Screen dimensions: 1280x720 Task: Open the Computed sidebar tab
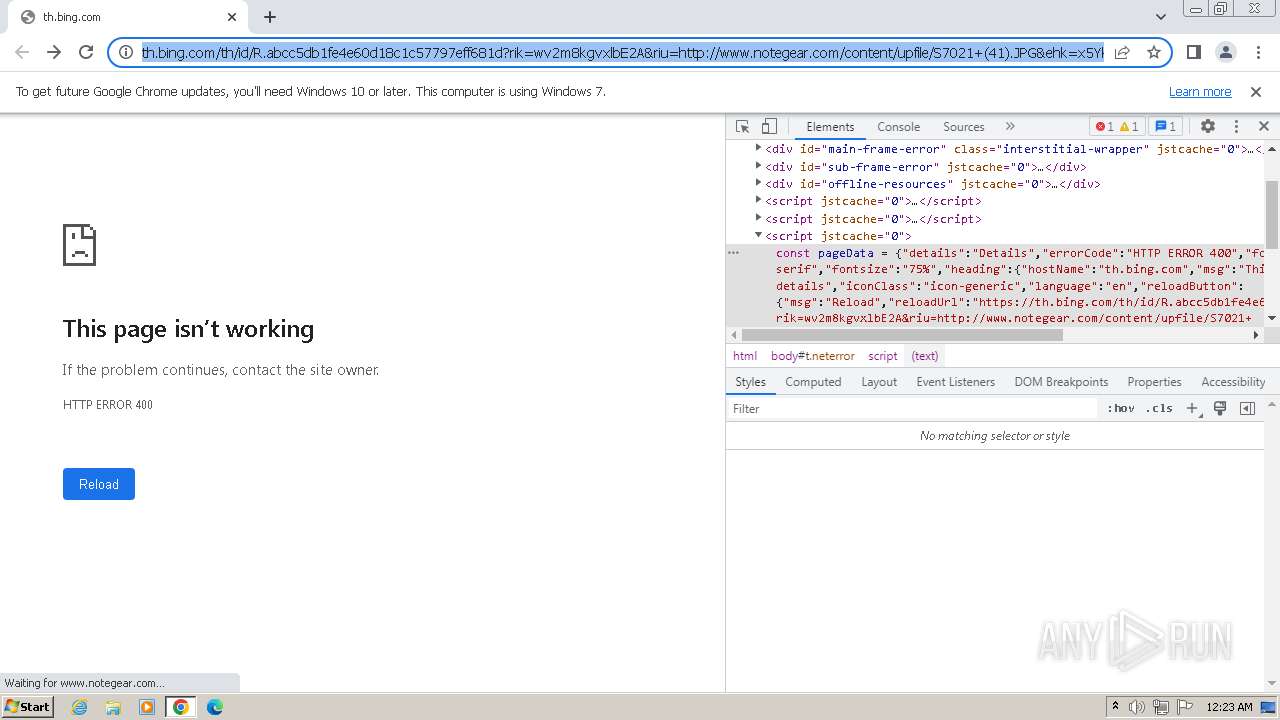pyautogui.click(x=813, y=382)
